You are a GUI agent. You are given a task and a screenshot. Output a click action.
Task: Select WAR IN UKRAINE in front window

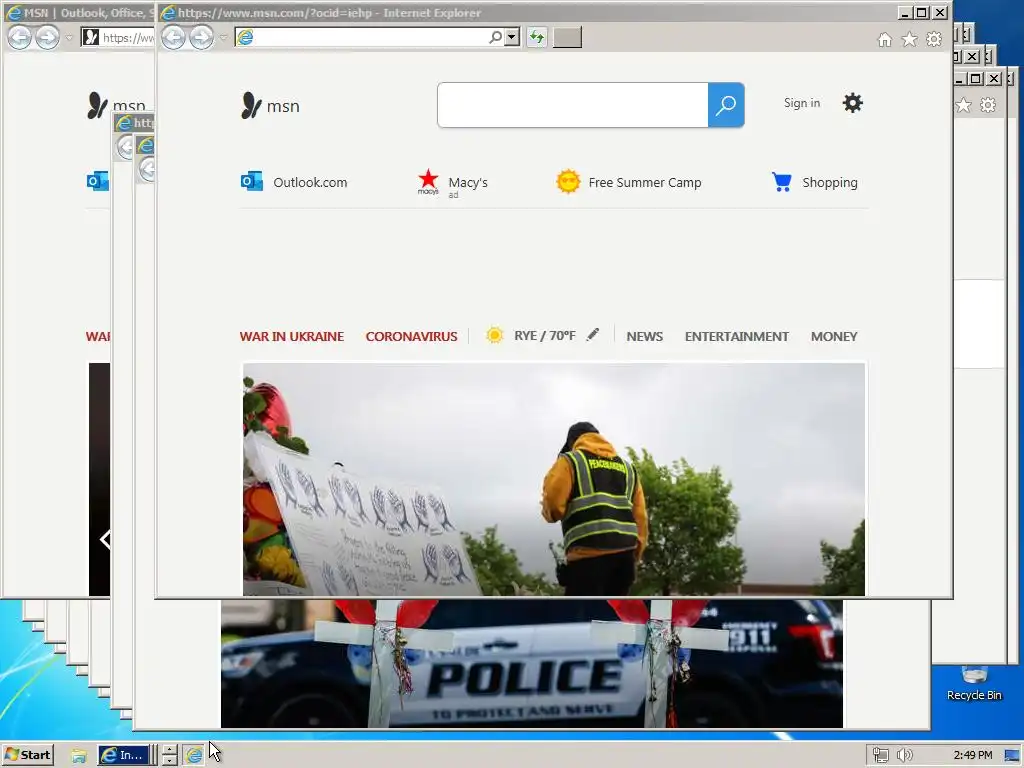tap(291, 336)
